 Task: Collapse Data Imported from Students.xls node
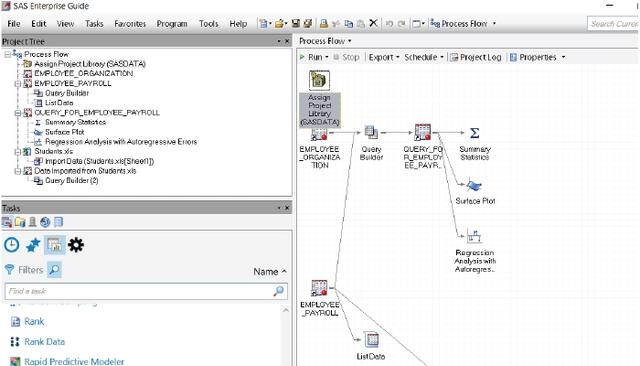[18, 171]
